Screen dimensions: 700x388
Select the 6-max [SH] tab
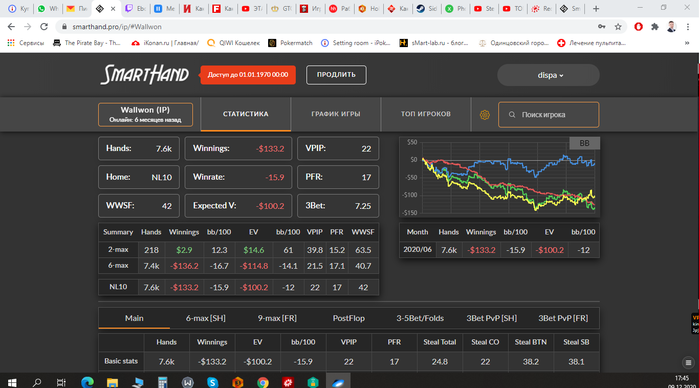click(x=205, y=318)
